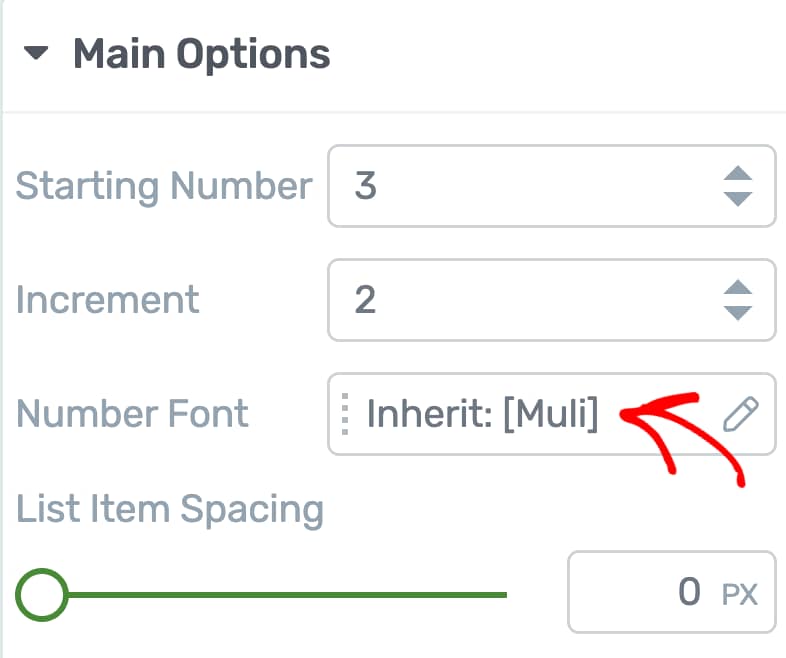786x658 pixels.
Task: Focus the List Item Spacing pixel value field
Action: 672,592
